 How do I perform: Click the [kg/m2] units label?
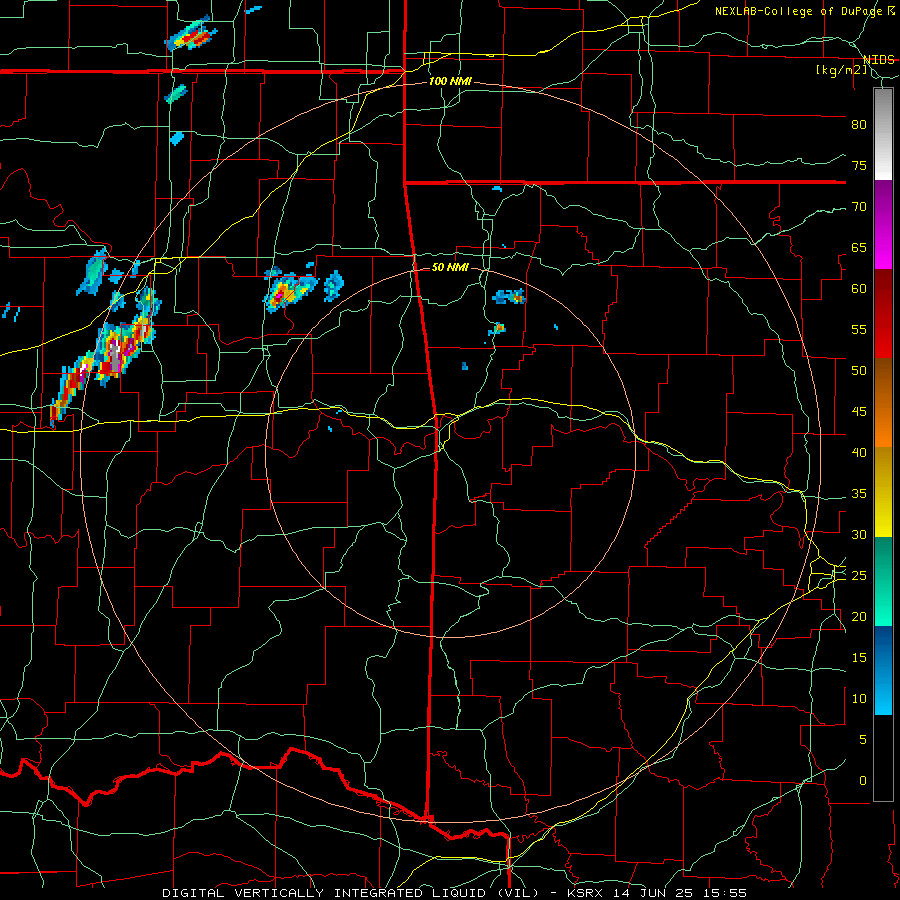click(x=841, y=70)
